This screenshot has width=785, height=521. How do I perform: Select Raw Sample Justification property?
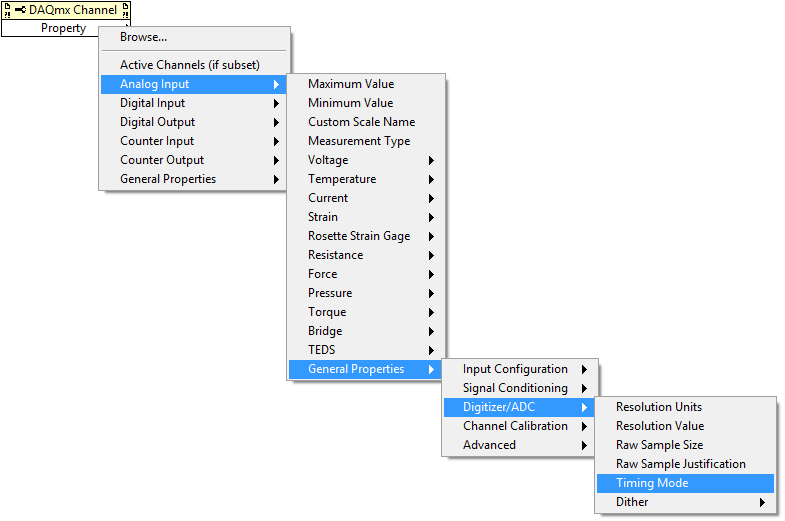[685, 464]
